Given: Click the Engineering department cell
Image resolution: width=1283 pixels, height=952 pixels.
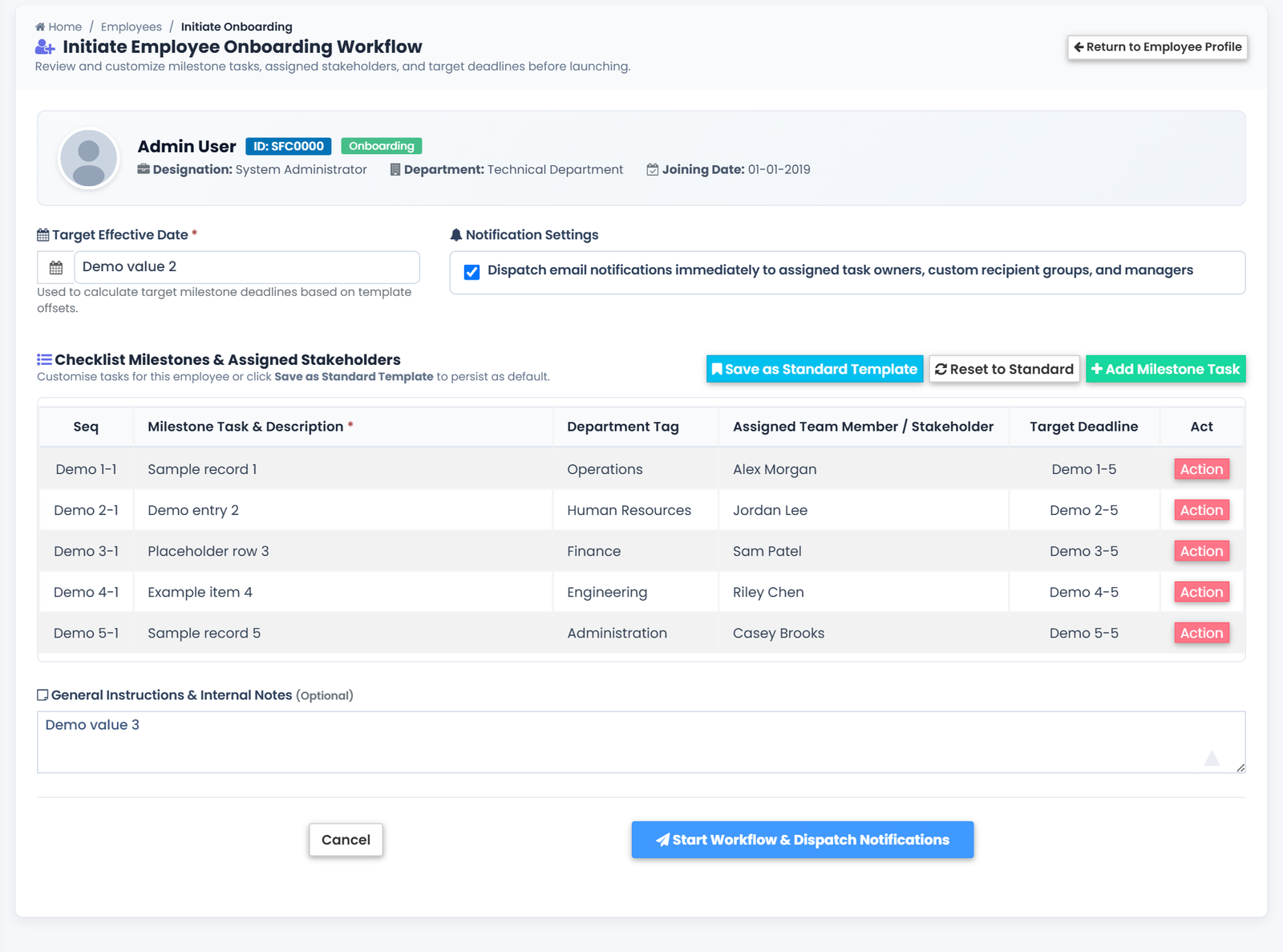Looking at the screenshot, I should point(636,592).
